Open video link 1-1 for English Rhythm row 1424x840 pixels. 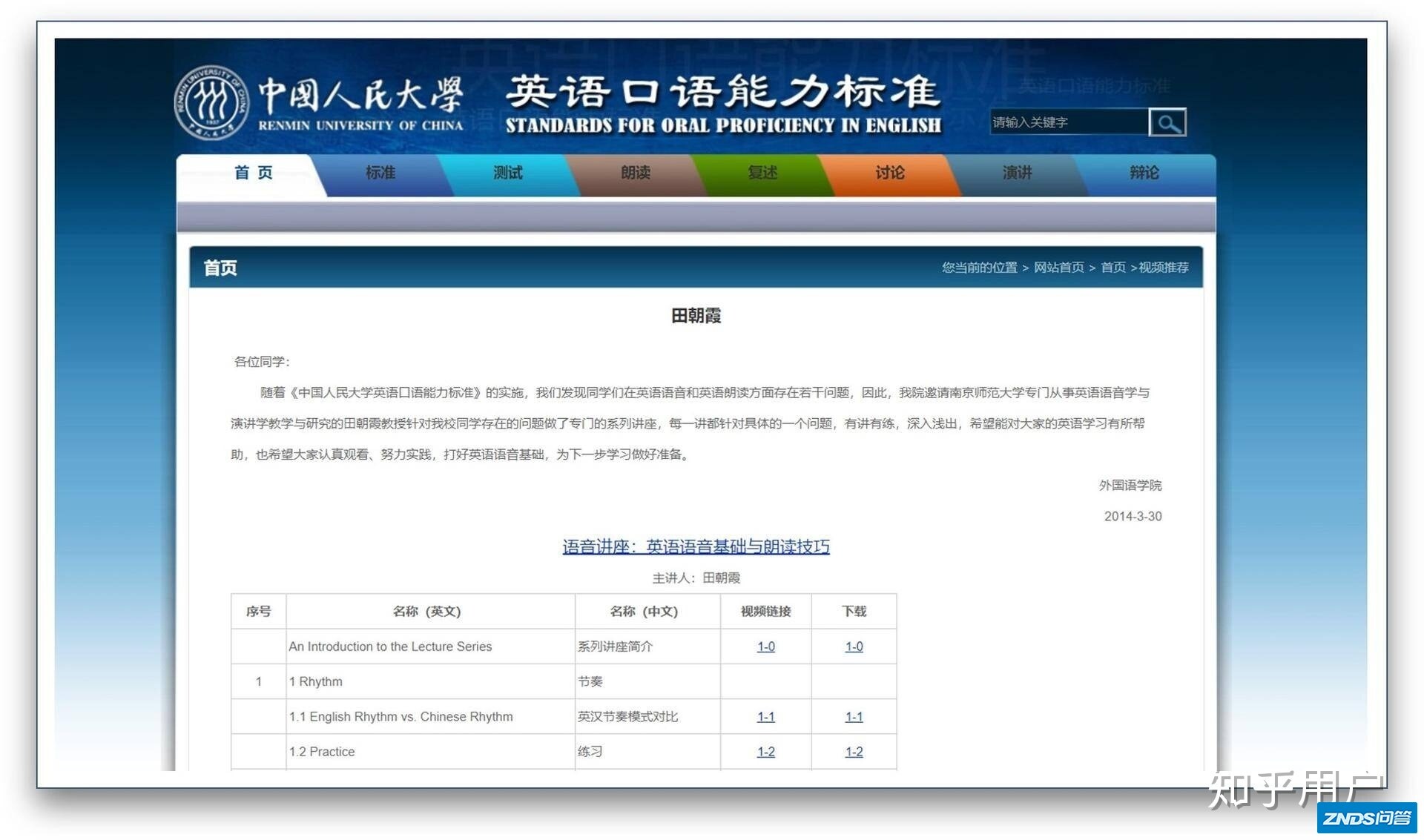(766, 717)
